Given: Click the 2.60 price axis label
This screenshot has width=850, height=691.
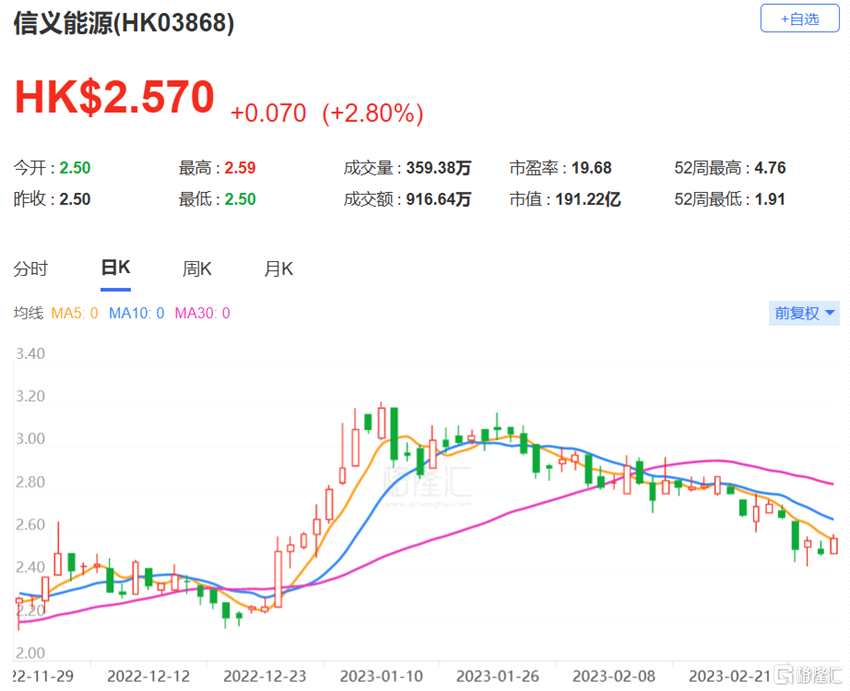Looking at the screenshot, I should [30, 525].
